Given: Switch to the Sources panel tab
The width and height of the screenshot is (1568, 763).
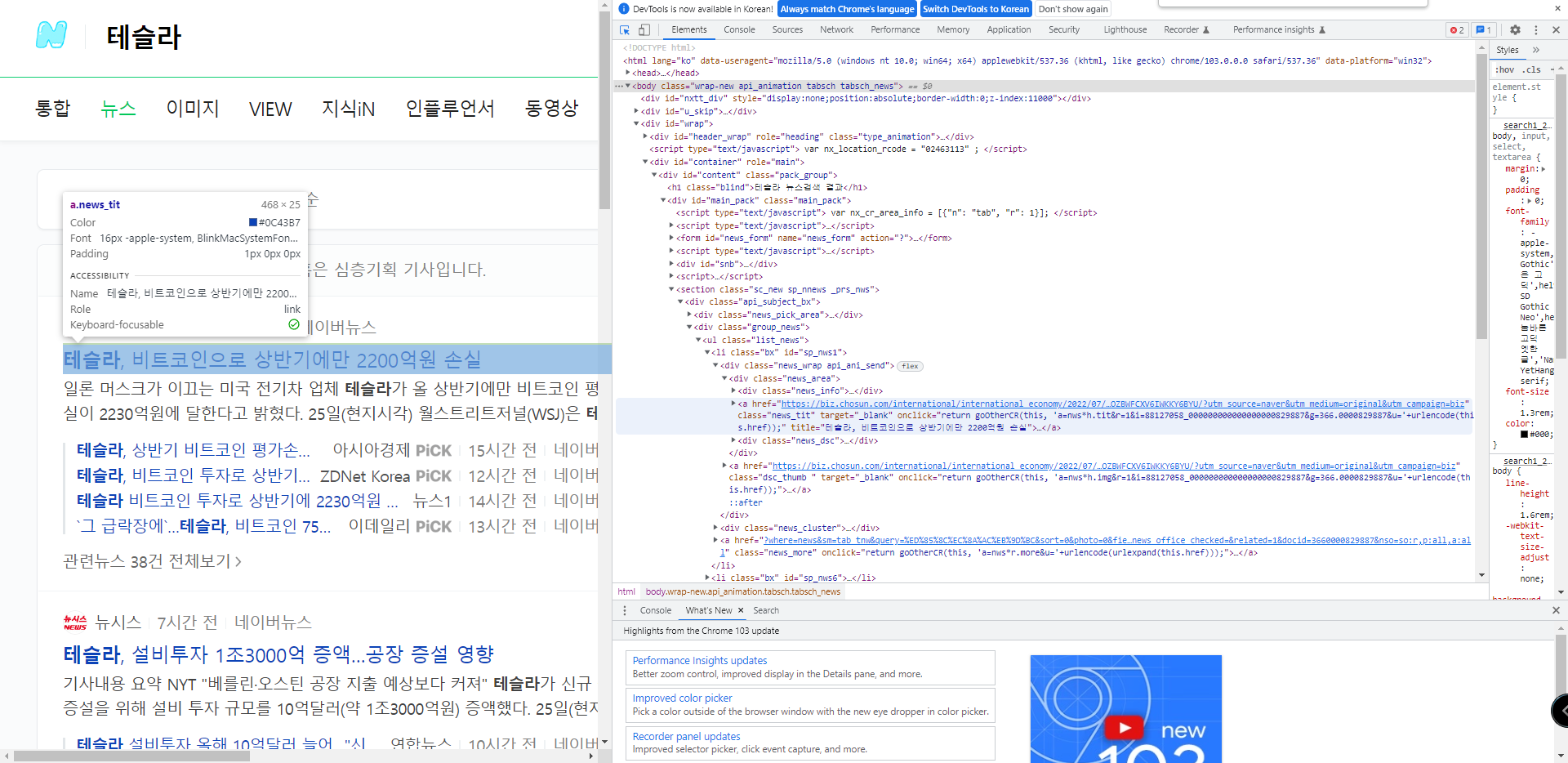Looking at the screenshot, I should (x=787, y=29).
